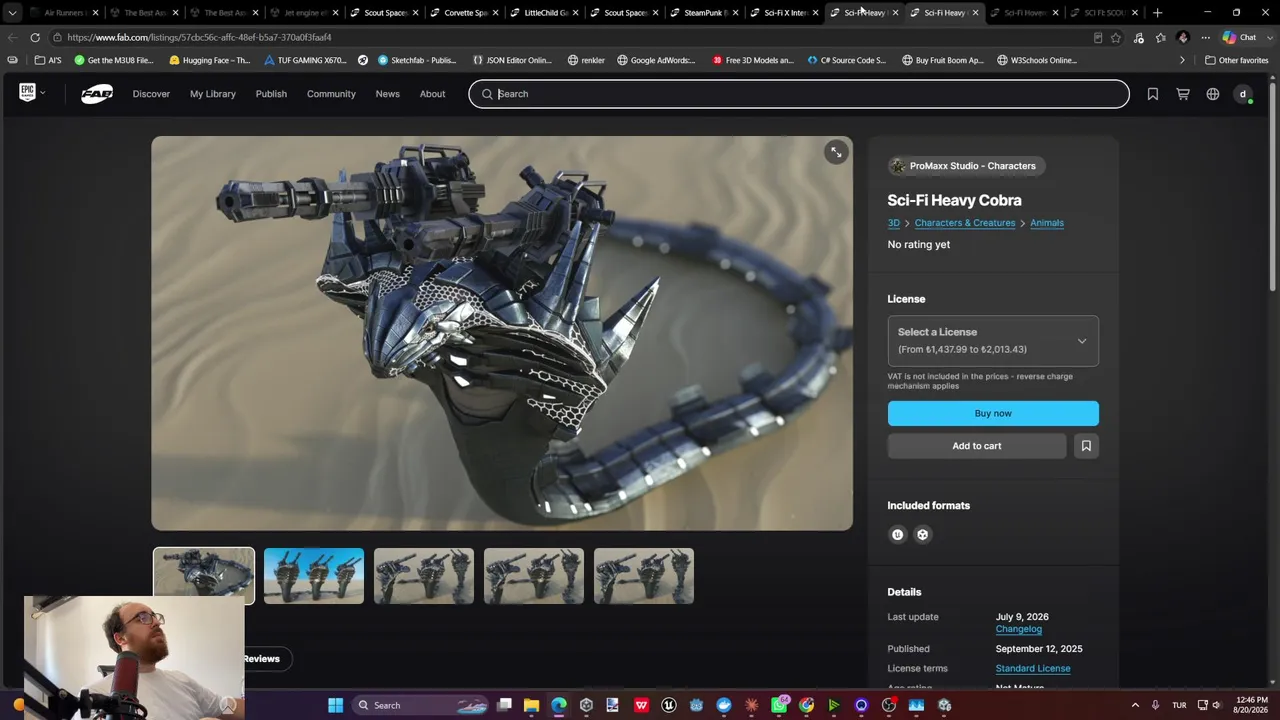Reload the page with the refresh icon
This screenshot has height=720, width=1280.
click(x=35, y=37)
